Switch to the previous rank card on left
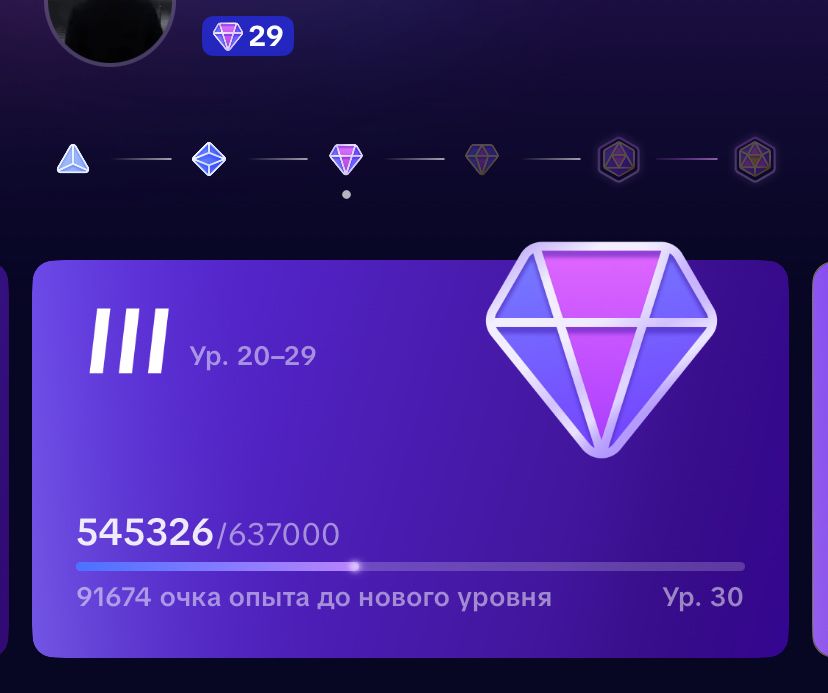Screen dimensions: 828x693 [4, 458]
